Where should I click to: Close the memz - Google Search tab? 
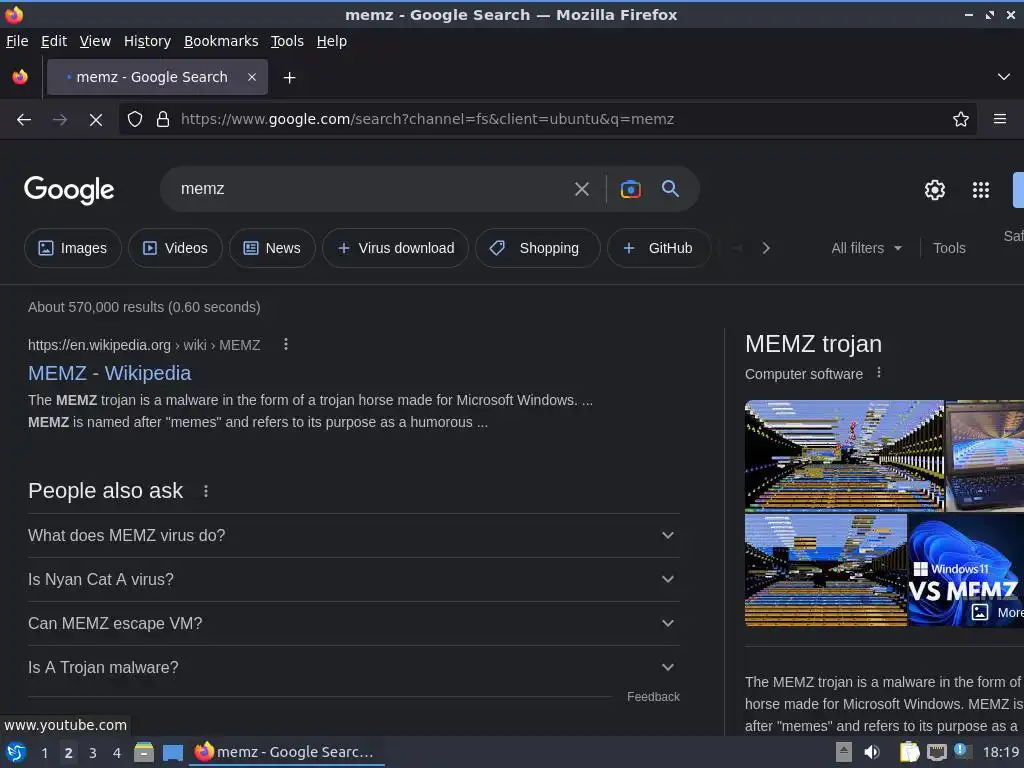pos(252,77)
